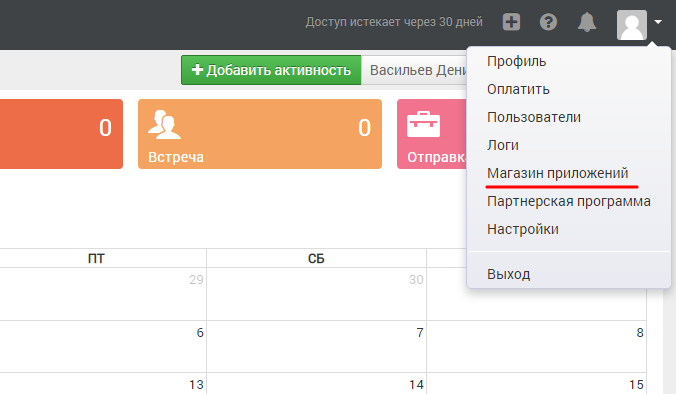Open Васильев user selector dropdown
Viewport: 676px width, 394px height.
414,70
